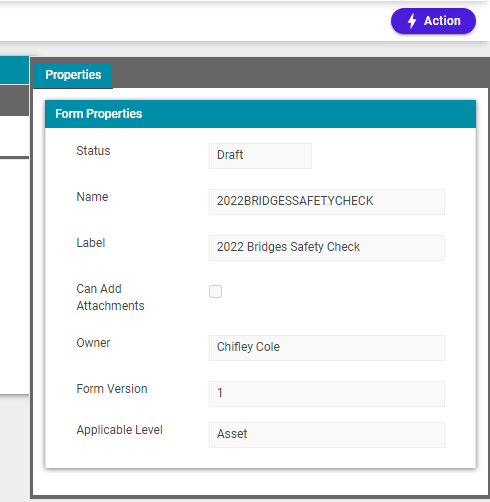This screenshot has height=502, width=490.
Task: Click the Form Version label
Action: point(112,389)
